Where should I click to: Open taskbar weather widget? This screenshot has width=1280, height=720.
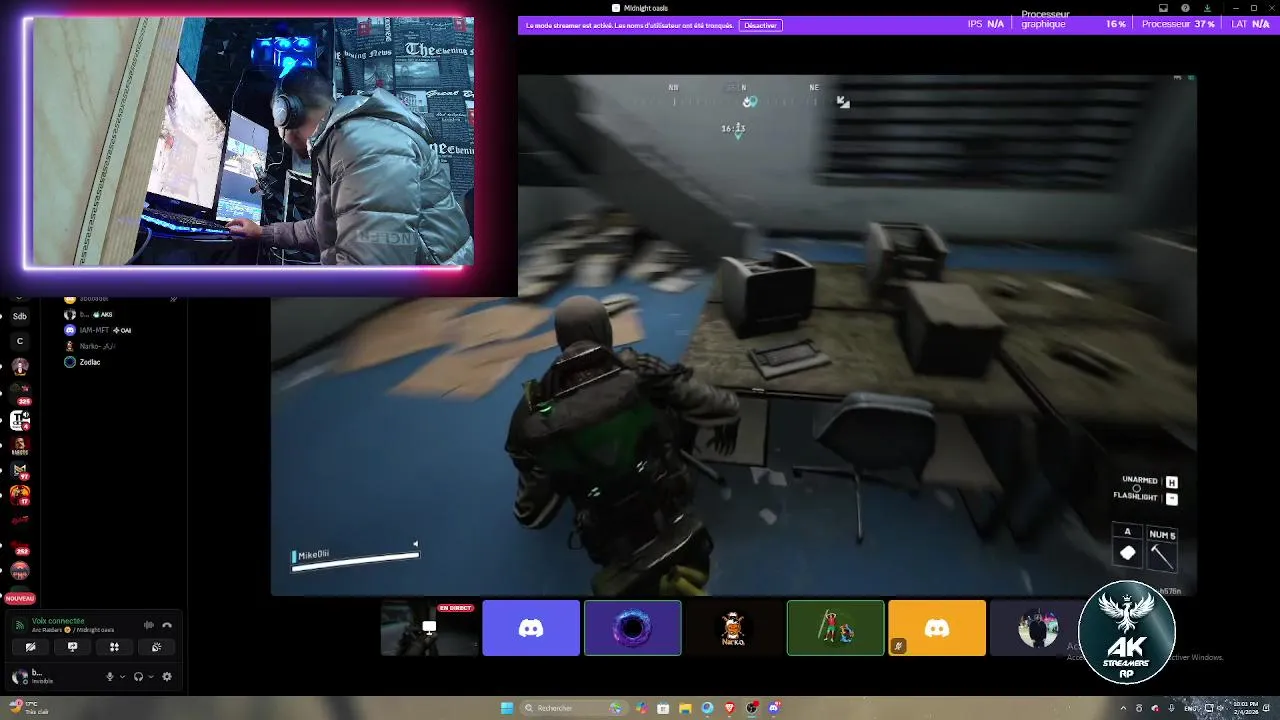pyautogui.click(x=27, y=708)
